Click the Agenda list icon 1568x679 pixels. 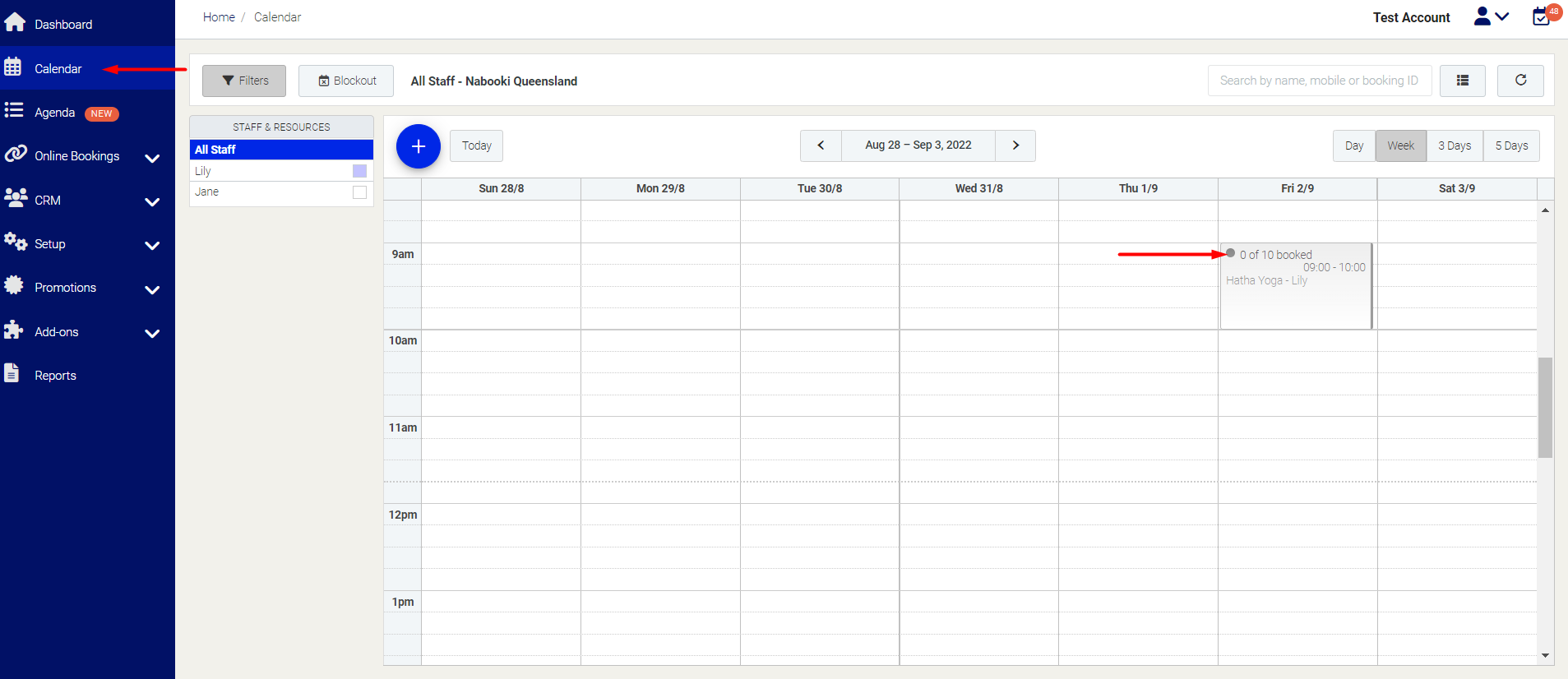(14, 110)
